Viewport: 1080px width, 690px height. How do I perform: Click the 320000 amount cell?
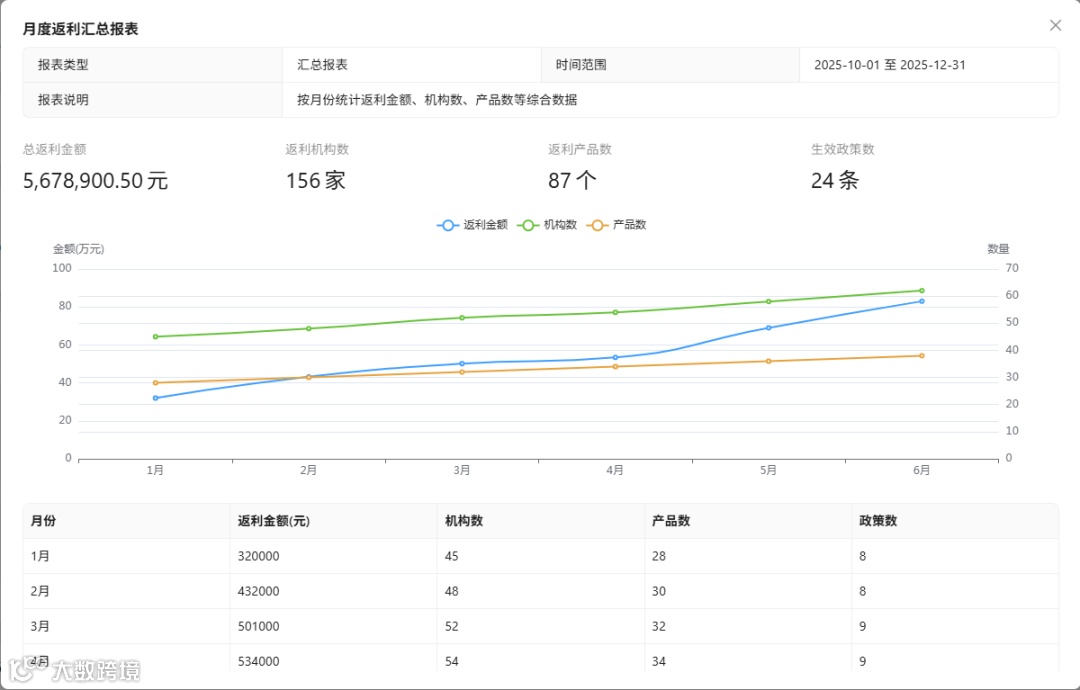[x=333, y=556]
